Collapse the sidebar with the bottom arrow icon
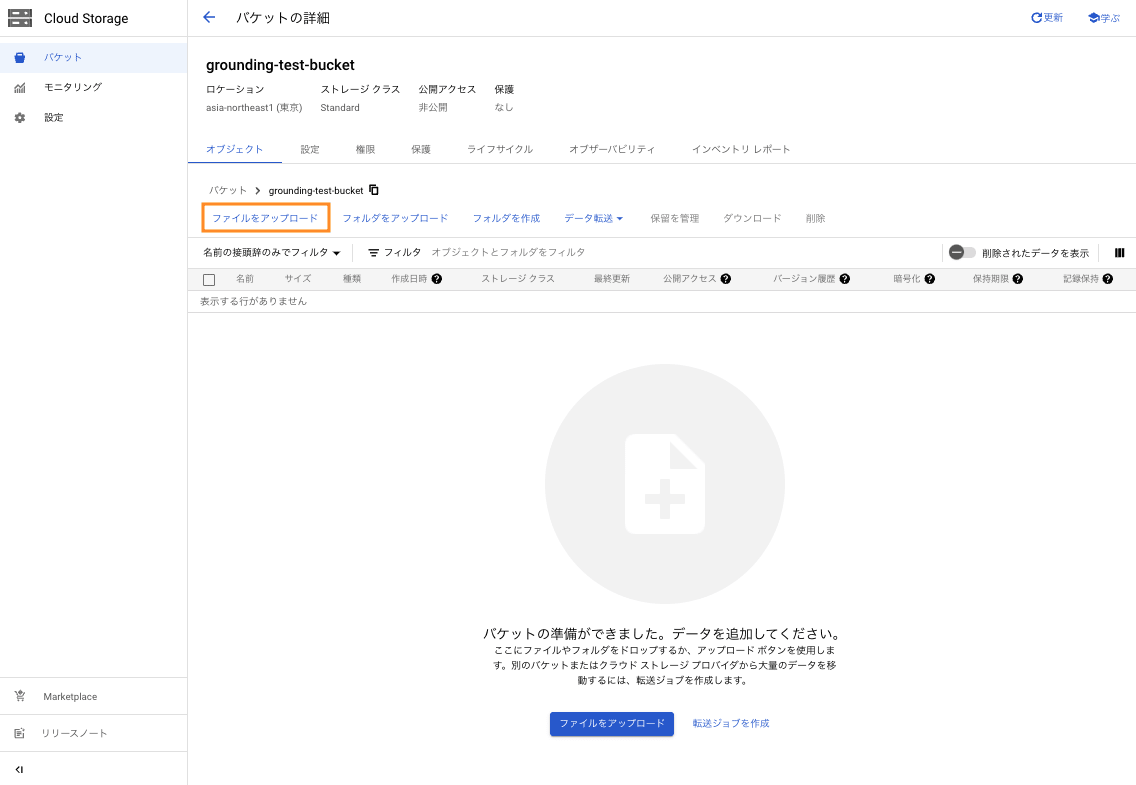This screenshot has width=1136, height=785. (20, 769)
